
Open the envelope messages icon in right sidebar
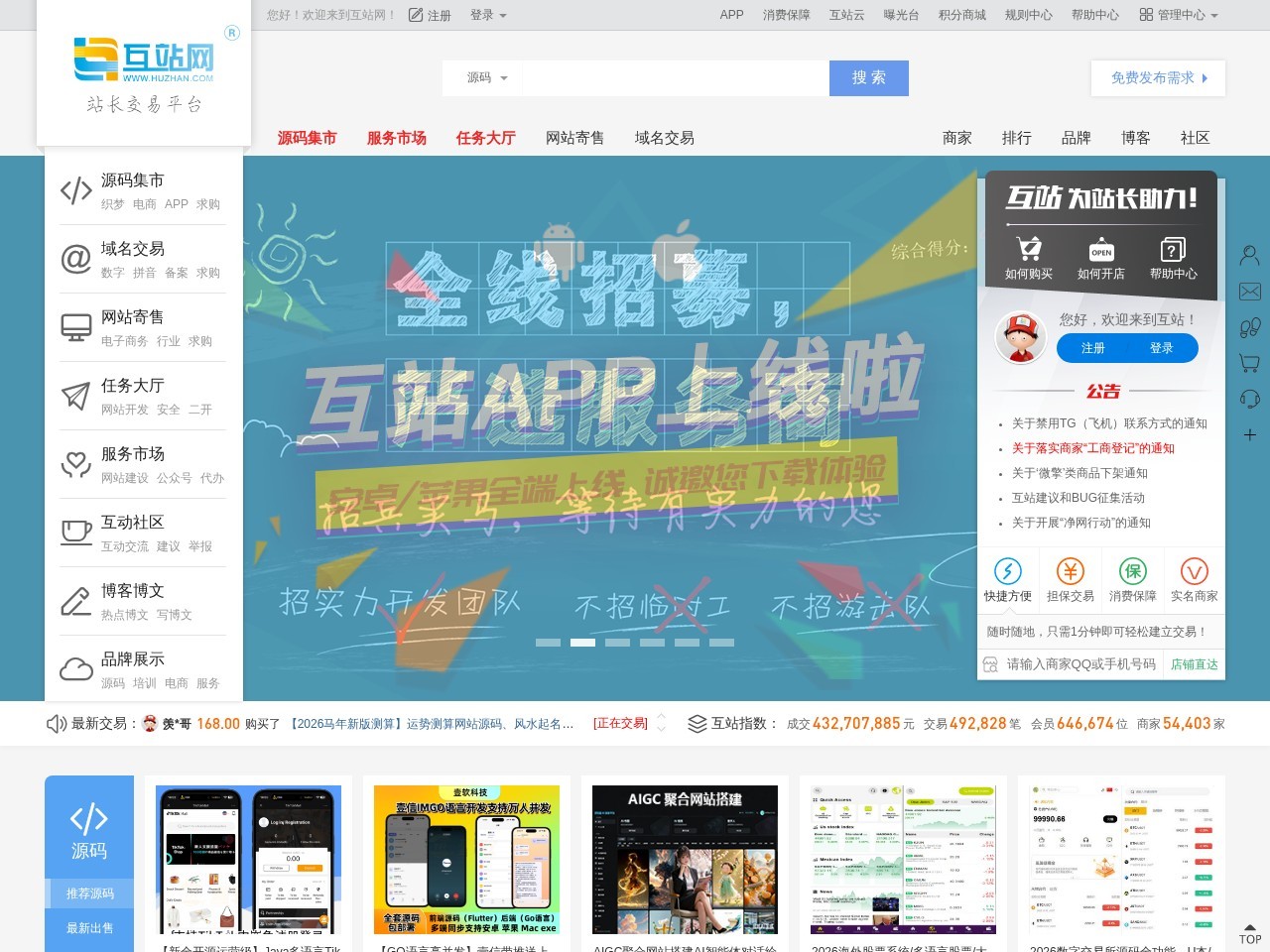point(1249,292)
